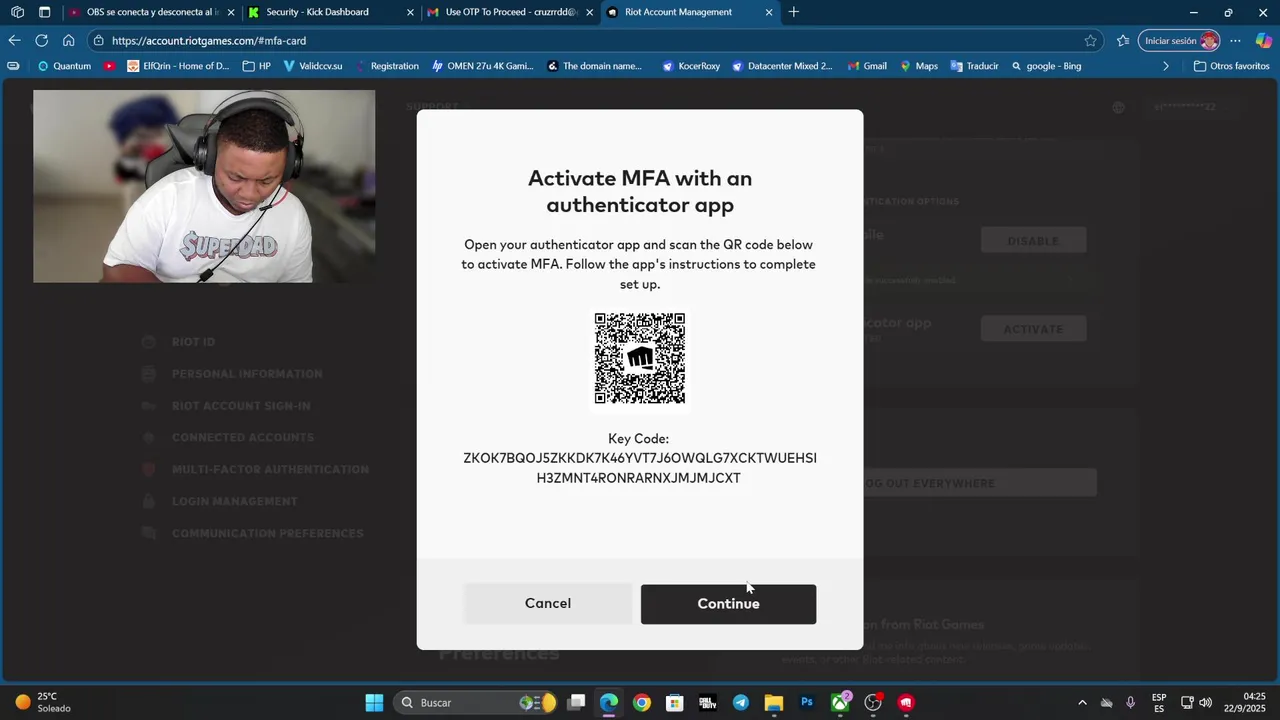Open the ElfQrin bookmark
This screenshot has width=1280, height=720.
[178, 66]
